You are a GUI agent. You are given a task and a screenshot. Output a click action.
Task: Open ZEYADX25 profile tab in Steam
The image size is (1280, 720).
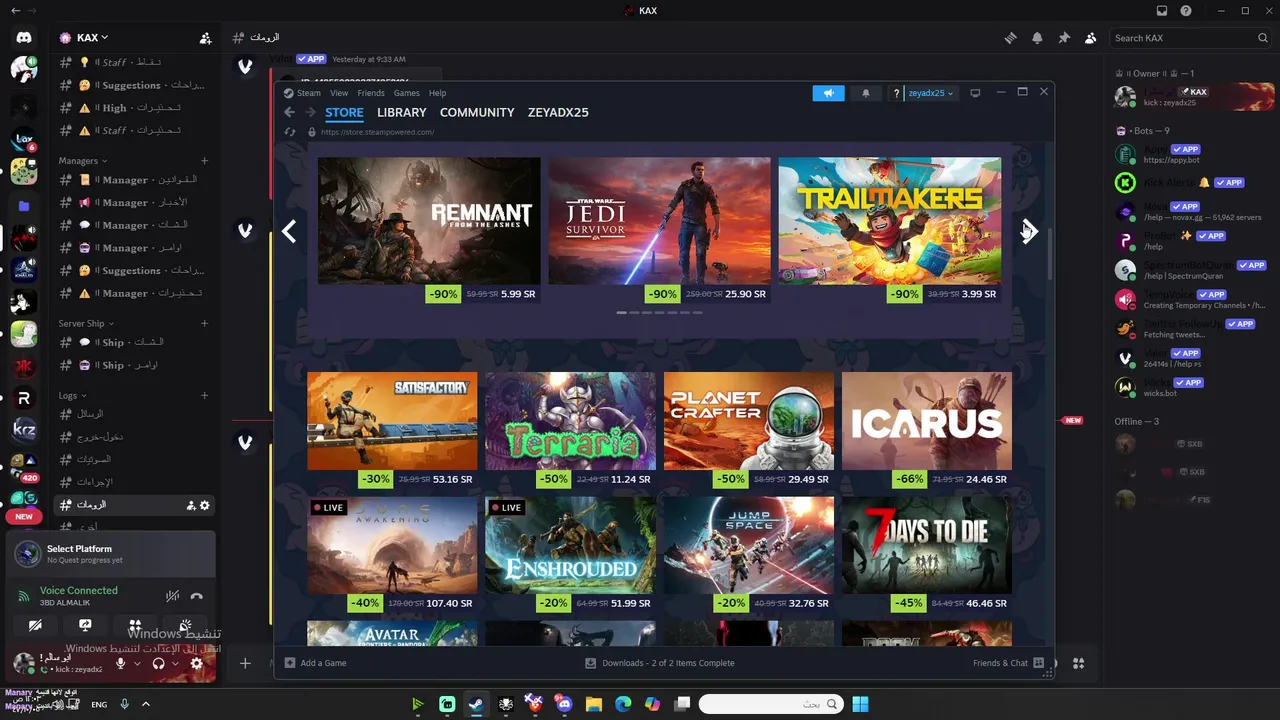558,112
